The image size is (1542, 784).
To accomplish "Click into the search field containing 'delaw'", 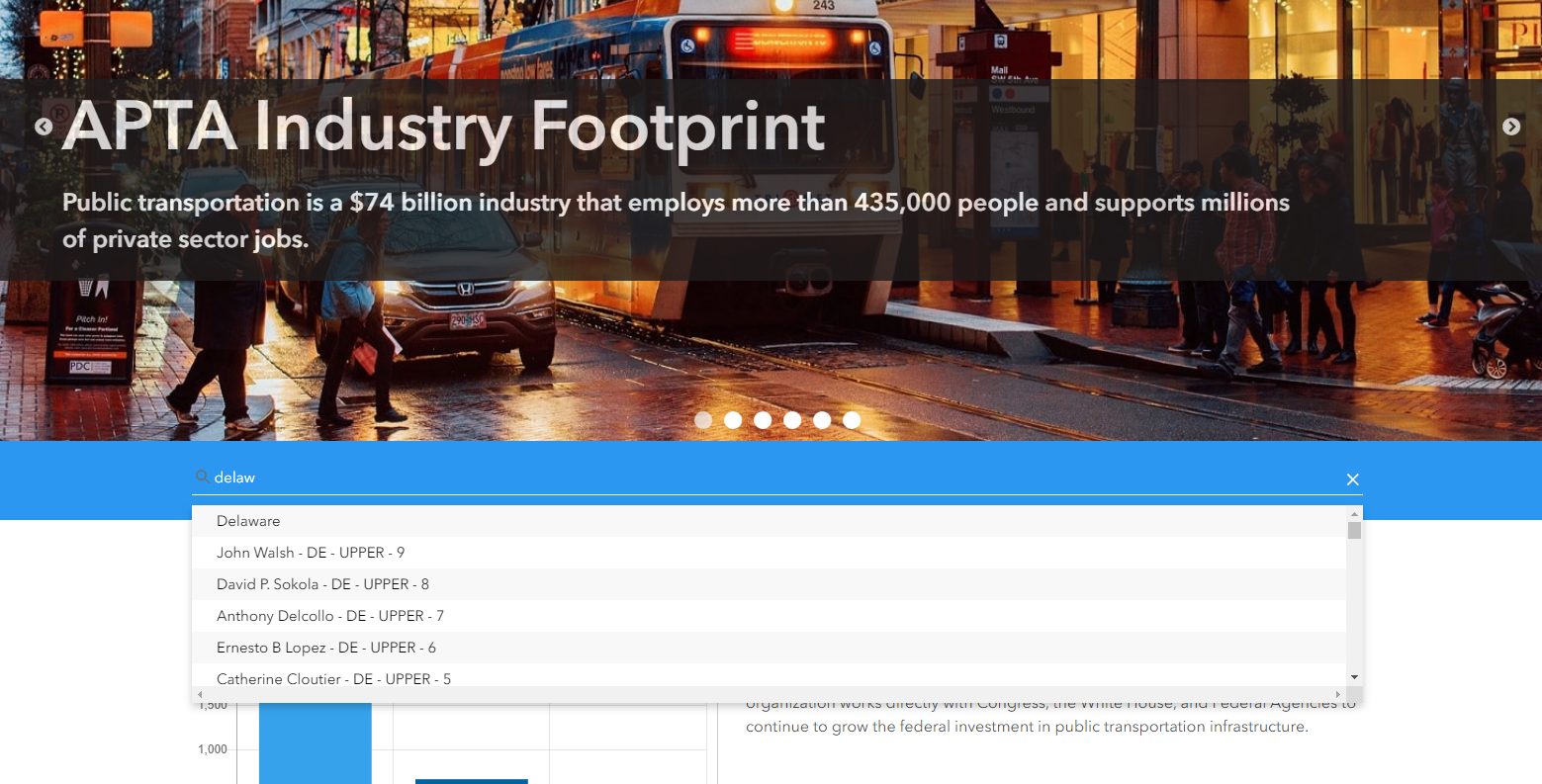I will tap(776, 478).
